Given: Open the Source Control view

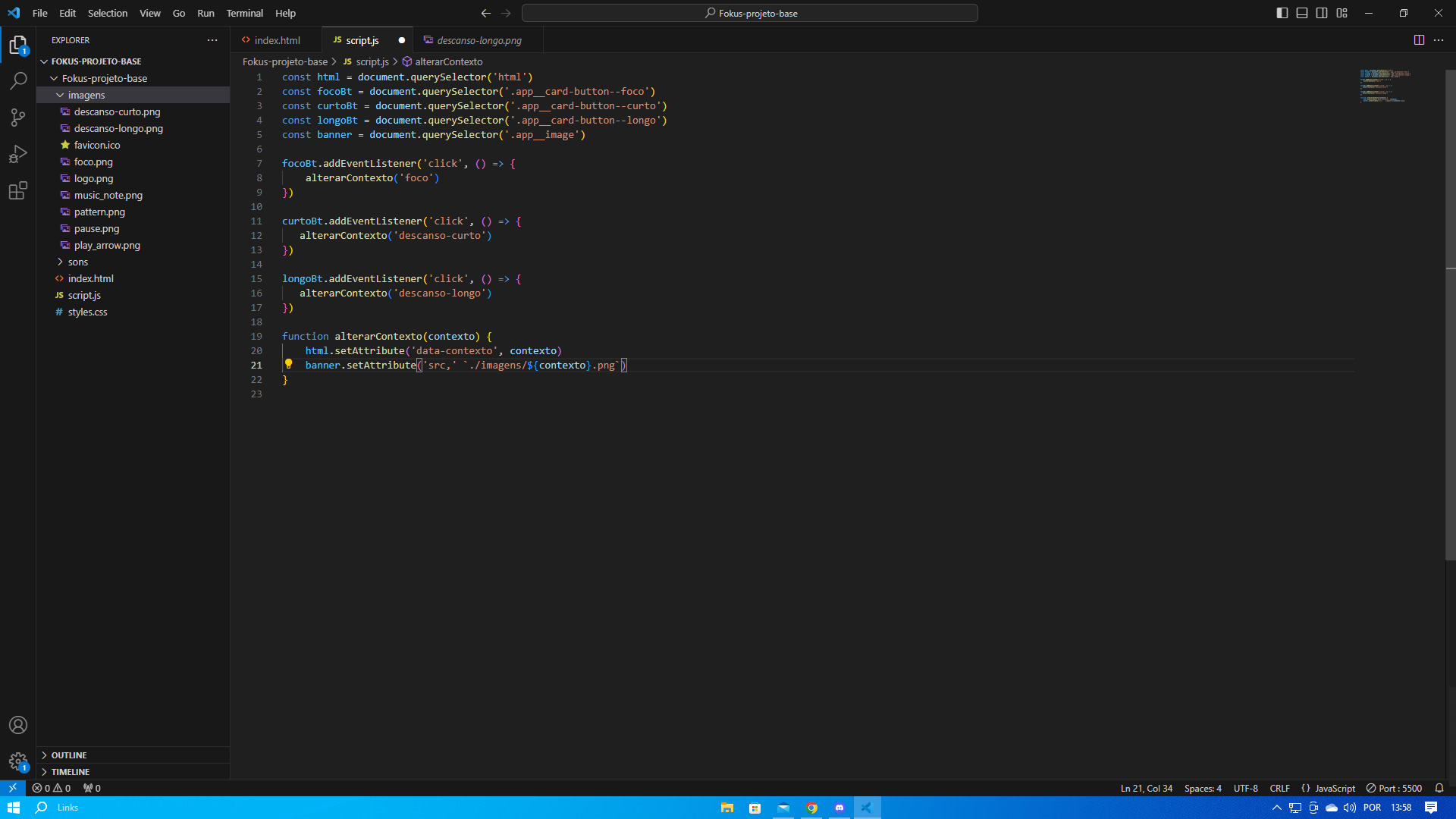Looking at the screenshot, I should (x=18, y=117).
